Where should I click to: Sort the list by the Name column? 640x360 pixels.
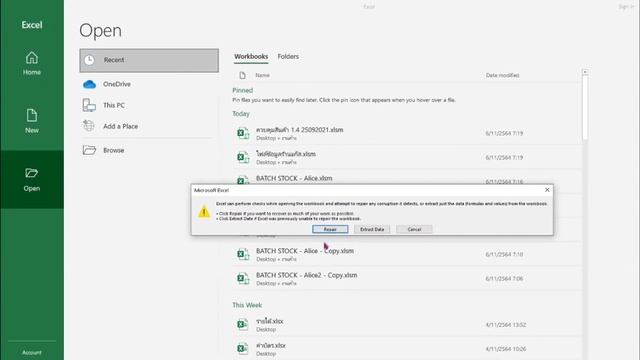coord(262,75)
